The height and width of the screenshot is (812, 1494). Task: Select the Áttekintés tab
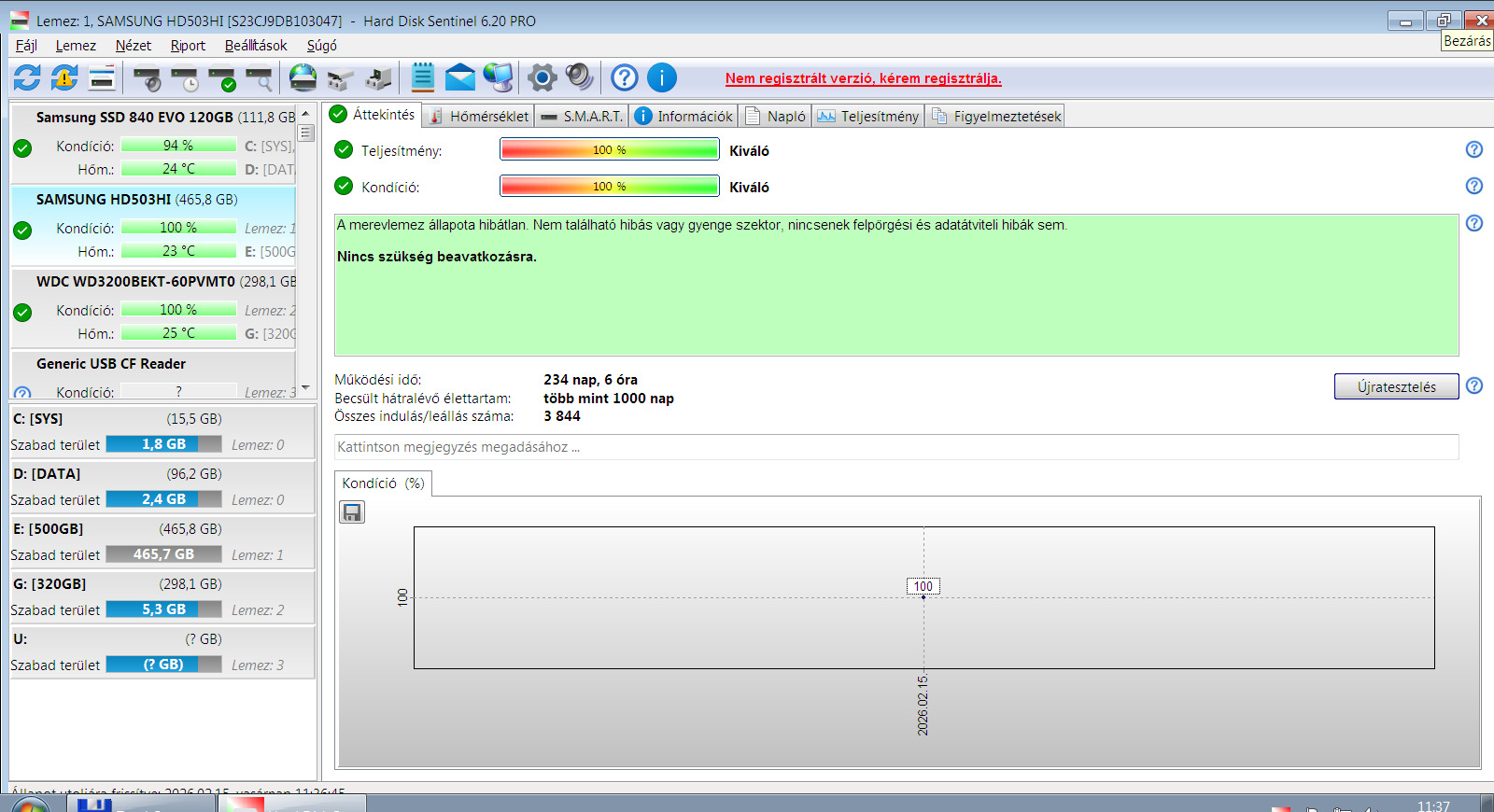(x=372, y=114)
